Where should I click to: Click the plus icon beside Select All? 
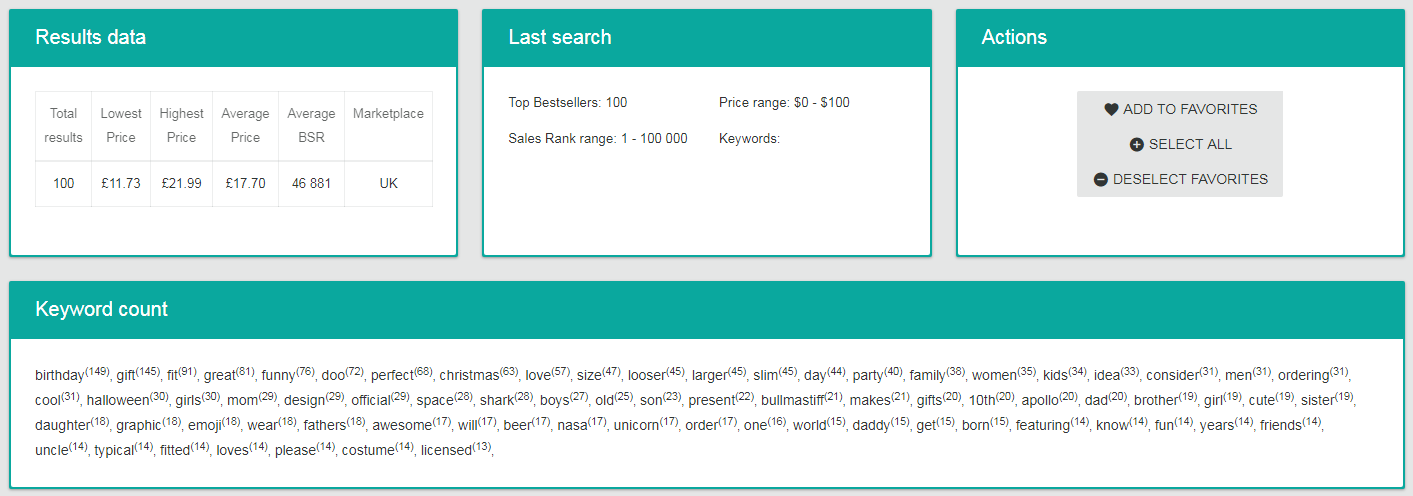coord(1136,145)
